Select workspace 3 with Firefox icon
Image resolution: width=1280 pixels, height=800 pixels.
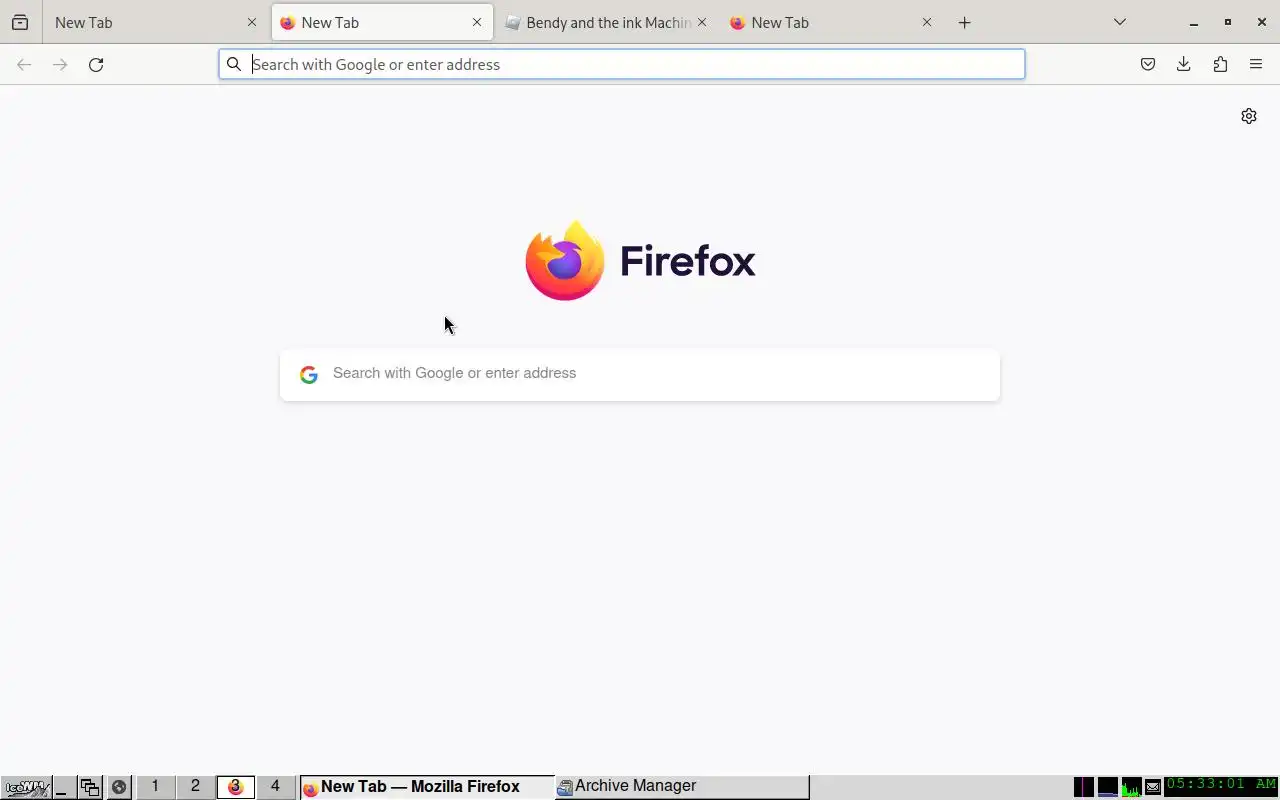click(235, 787)
